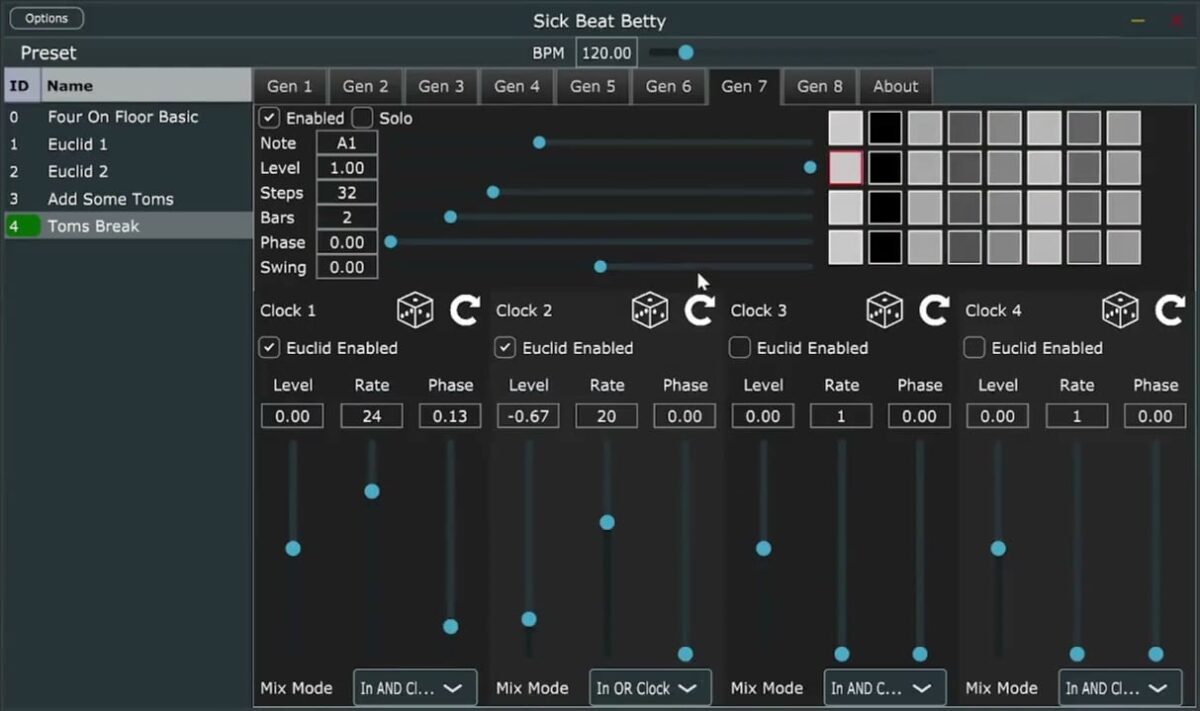Screen dimensions: 1200x711
Task: Toggle the Solo checkbox for Gen 7
Action: 363,117
